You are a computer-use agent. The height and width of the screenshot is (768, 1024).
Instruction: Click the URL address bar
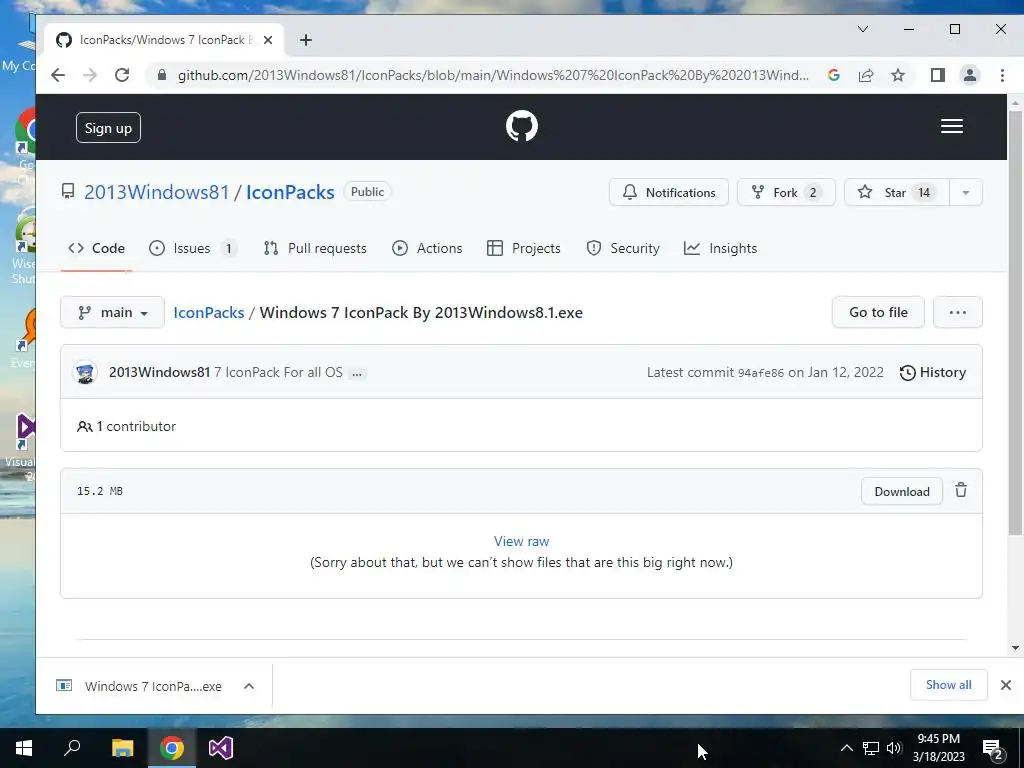coord(493,75)
